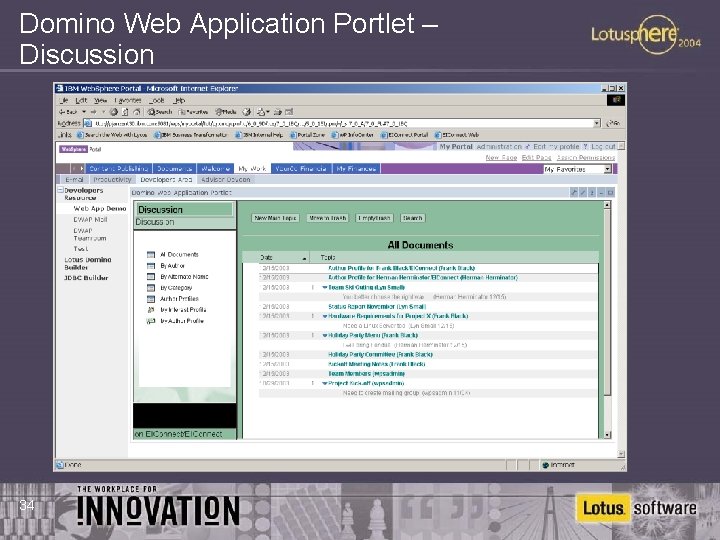The height and width of the screenshot is (540, 720).
Task: Click the Media toolbar button
Action: point(226,112)
